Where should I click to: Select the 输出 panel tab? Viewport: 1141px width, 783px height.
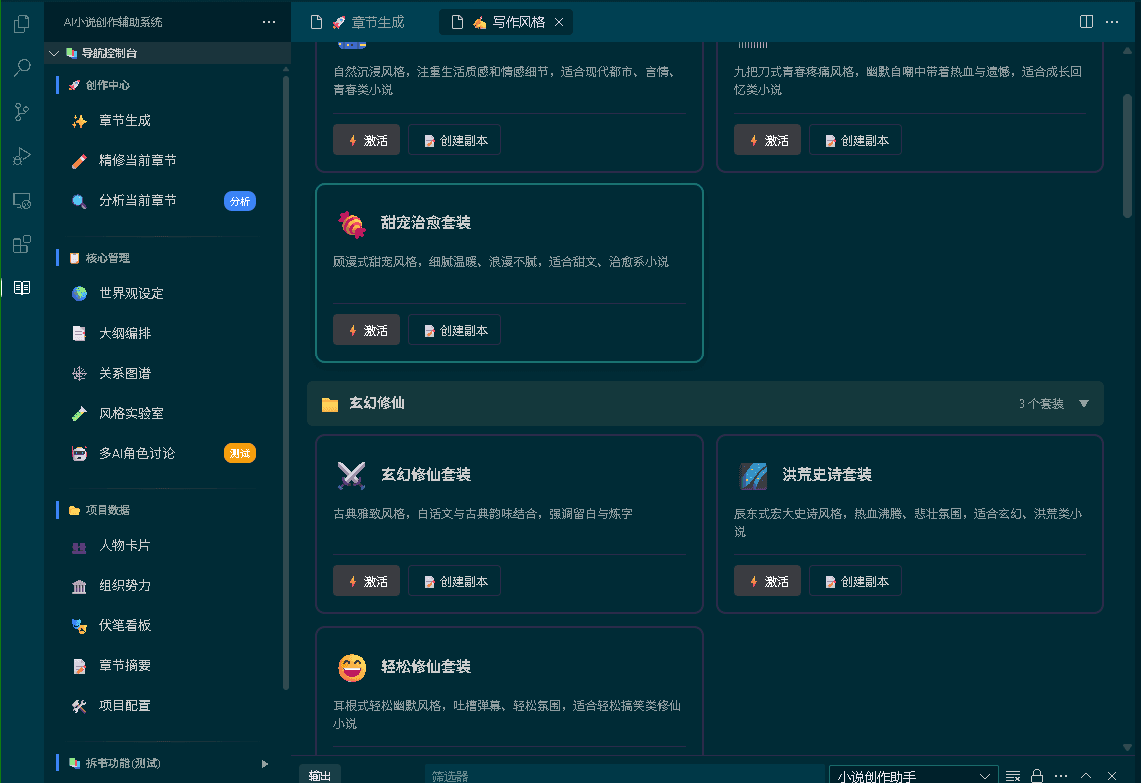tap(319, 775)
